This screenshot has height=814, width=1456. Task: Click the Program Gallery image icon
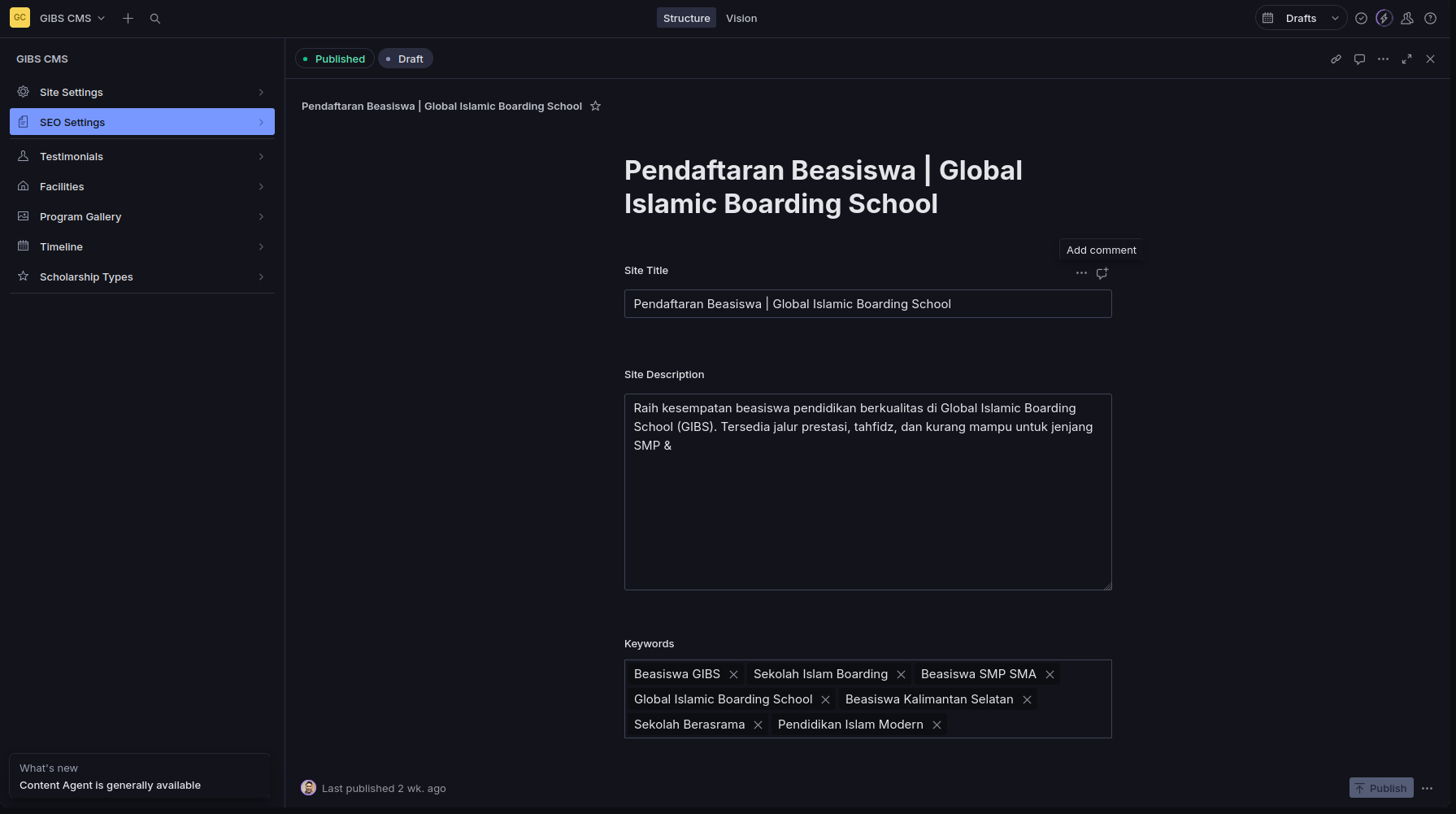(24, 216)
